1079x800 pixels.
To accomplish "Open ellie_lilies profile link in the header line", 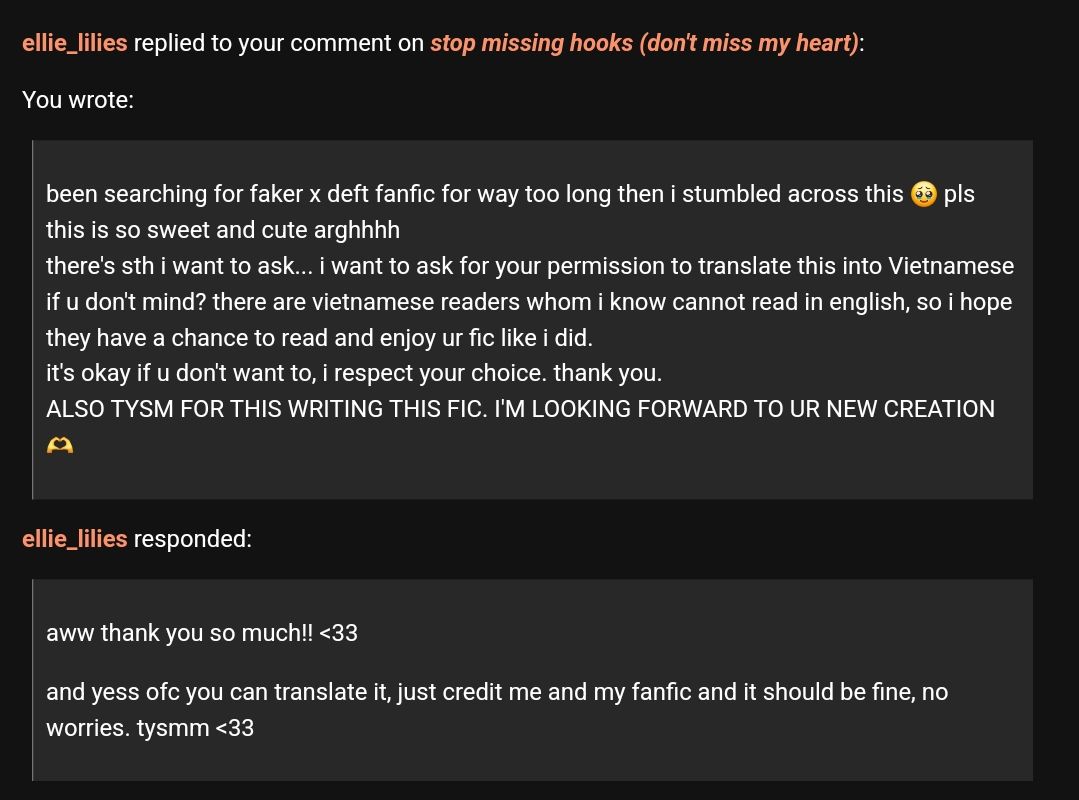I will [74, 43].
